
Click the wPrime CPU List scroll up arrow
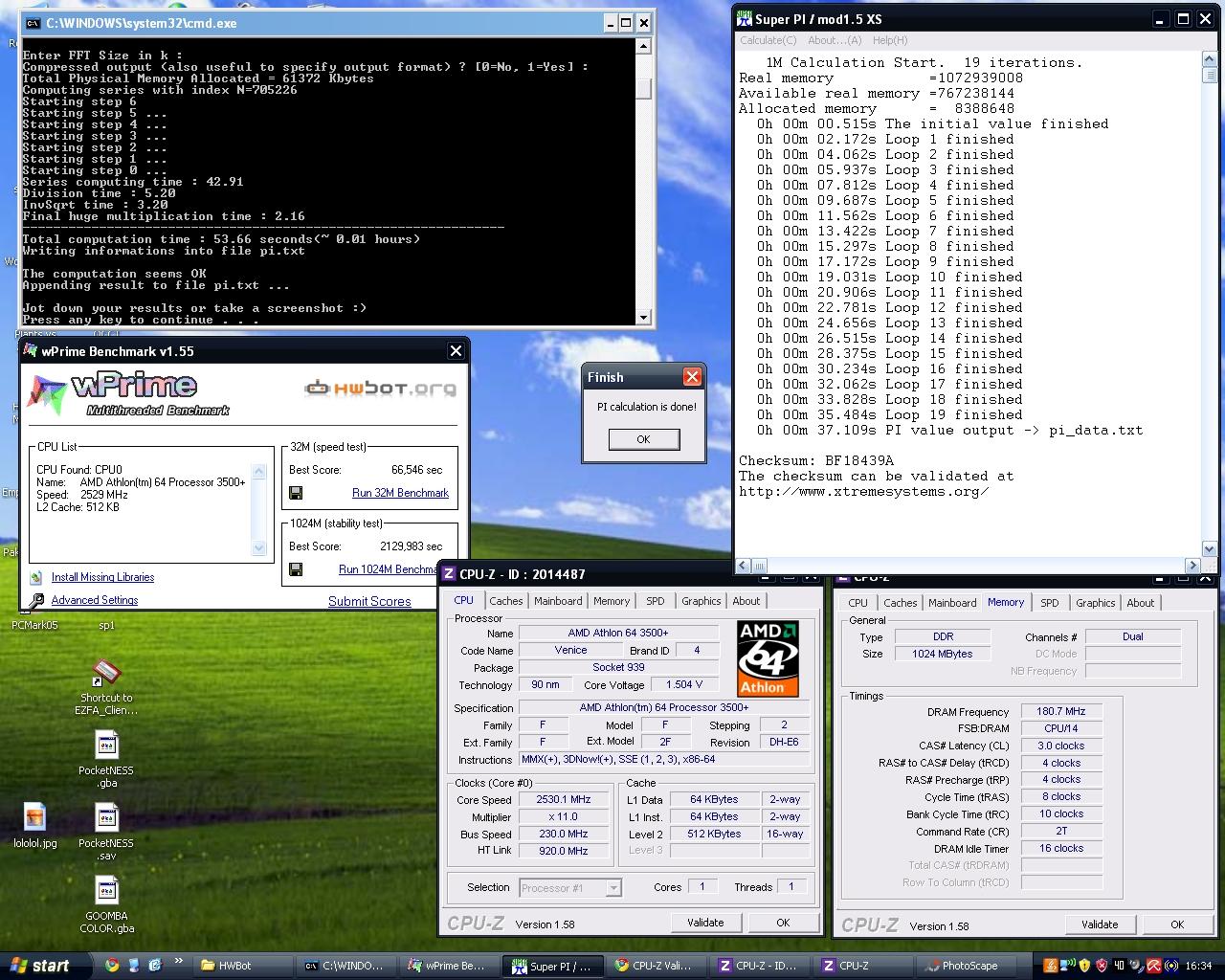pyautogui.click(x=258, y=472)
